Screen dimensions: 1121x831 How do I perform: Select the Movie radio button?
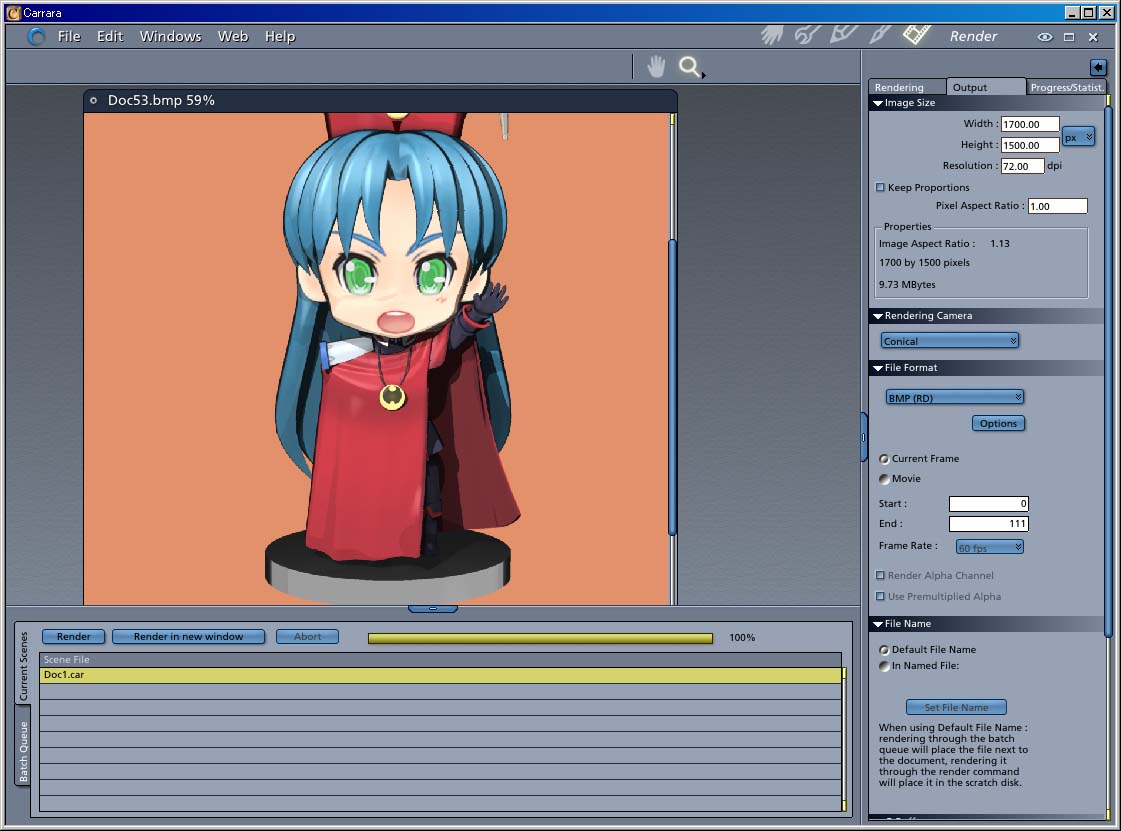click(884, 479)
